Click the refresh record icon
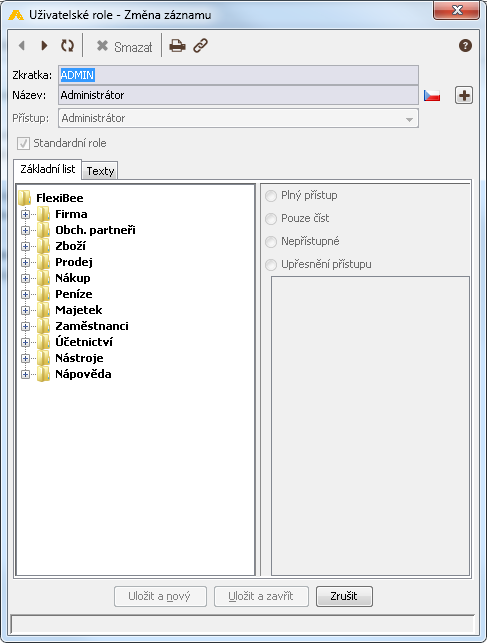The image size is (487, 643). [67, 46]
